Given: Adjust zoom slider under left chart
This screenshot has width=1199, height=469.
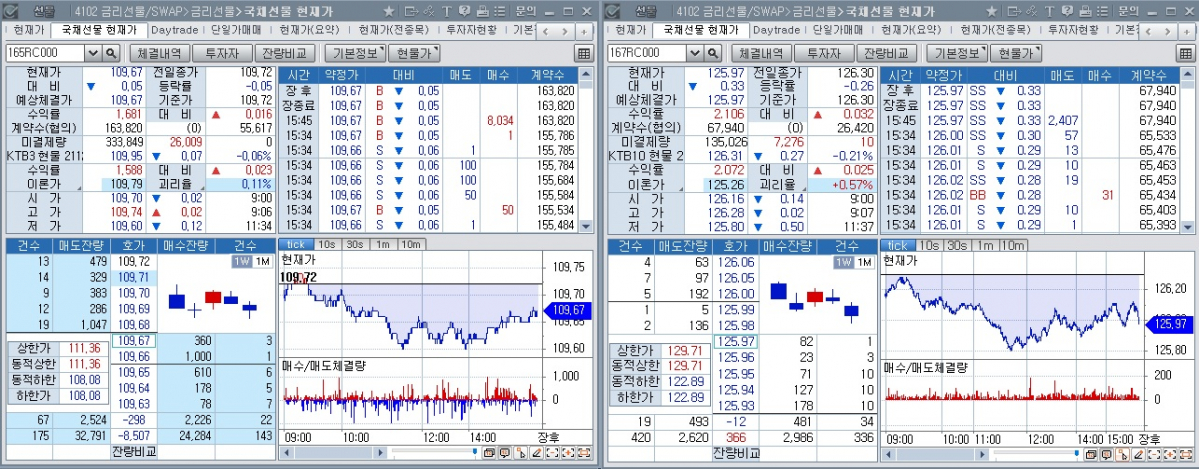Looking at the screenshot, I should (x=475, y=451).
